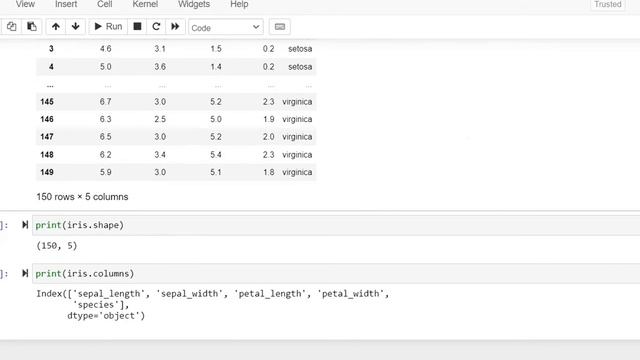Viewport: 640px width, 360px height.
Task: Move selected cell down
Action: (x=76, y=27)
